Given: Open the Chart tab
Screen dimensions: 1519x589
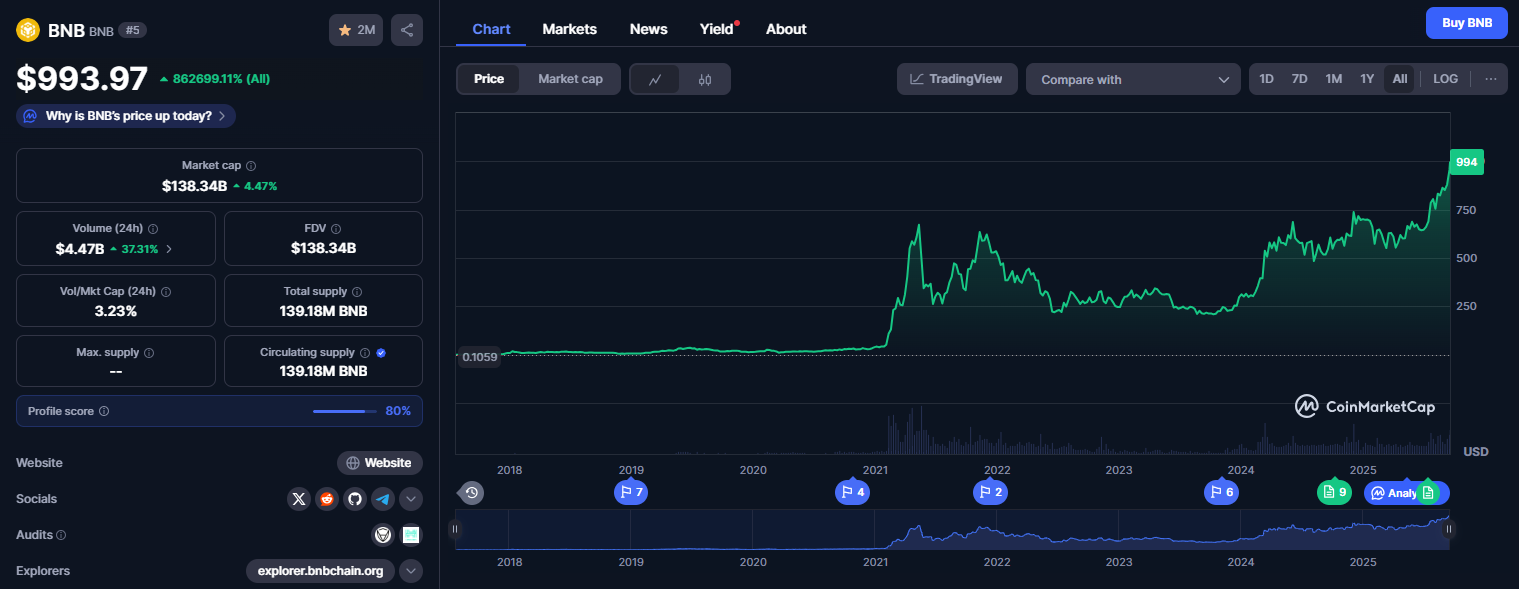Looking at the screenshot, I should pyautogui.click(x=491, y=29).
